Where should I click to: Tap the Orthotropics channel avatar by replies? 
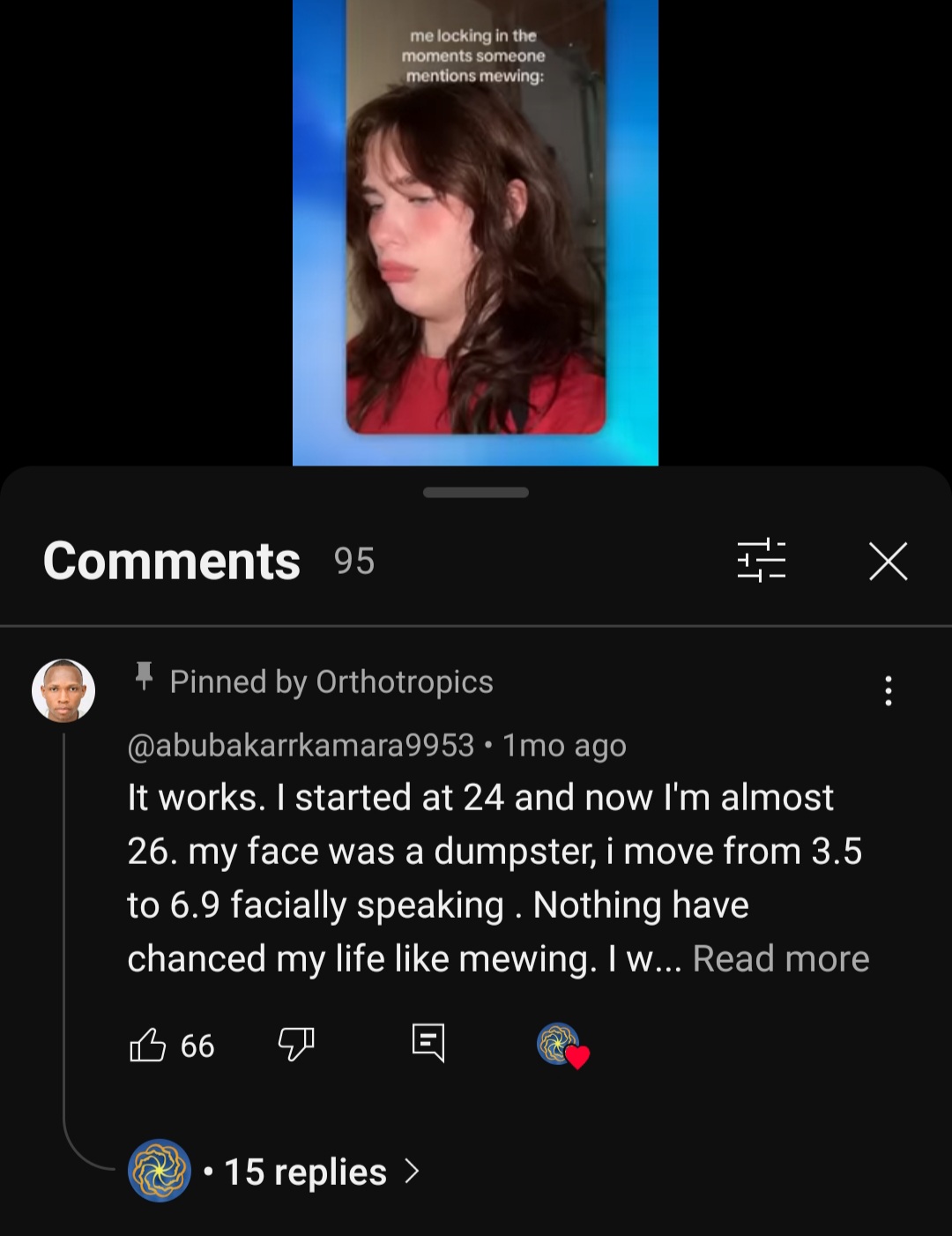coord(160,1171)
